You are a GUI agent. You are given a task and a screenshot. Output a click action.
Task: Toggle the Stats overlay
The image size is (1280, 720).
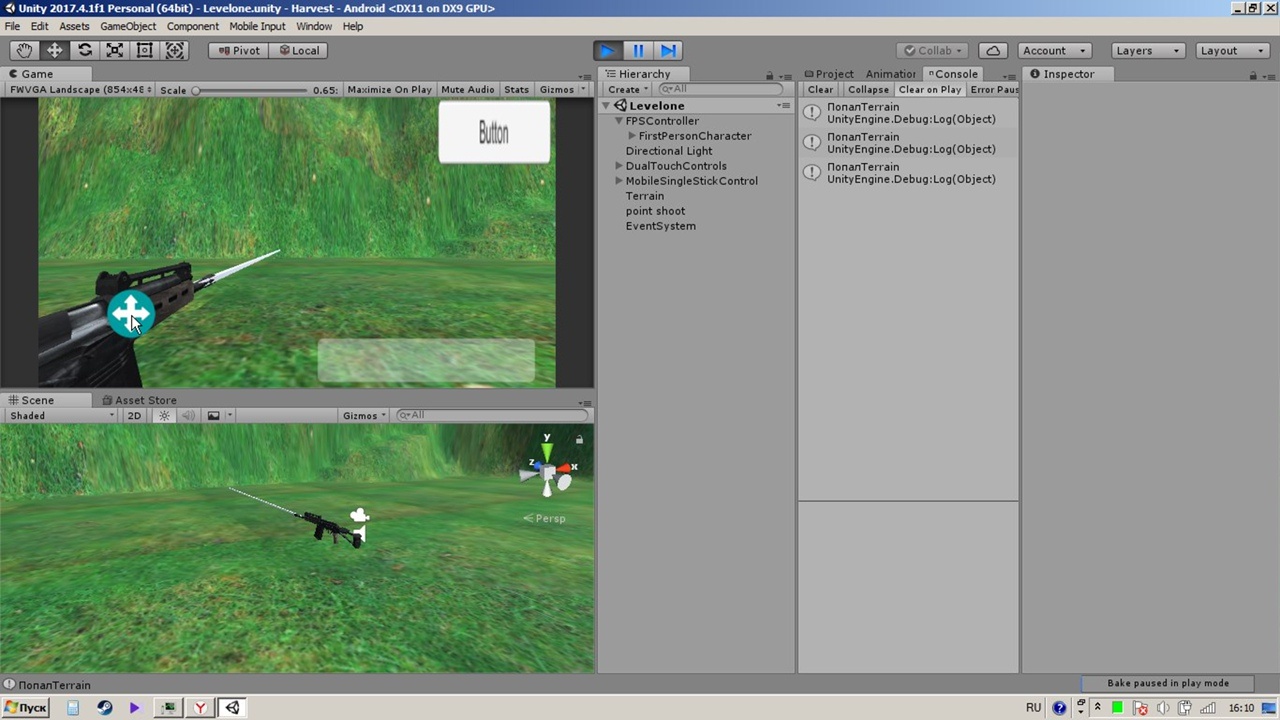click(516, 90)
